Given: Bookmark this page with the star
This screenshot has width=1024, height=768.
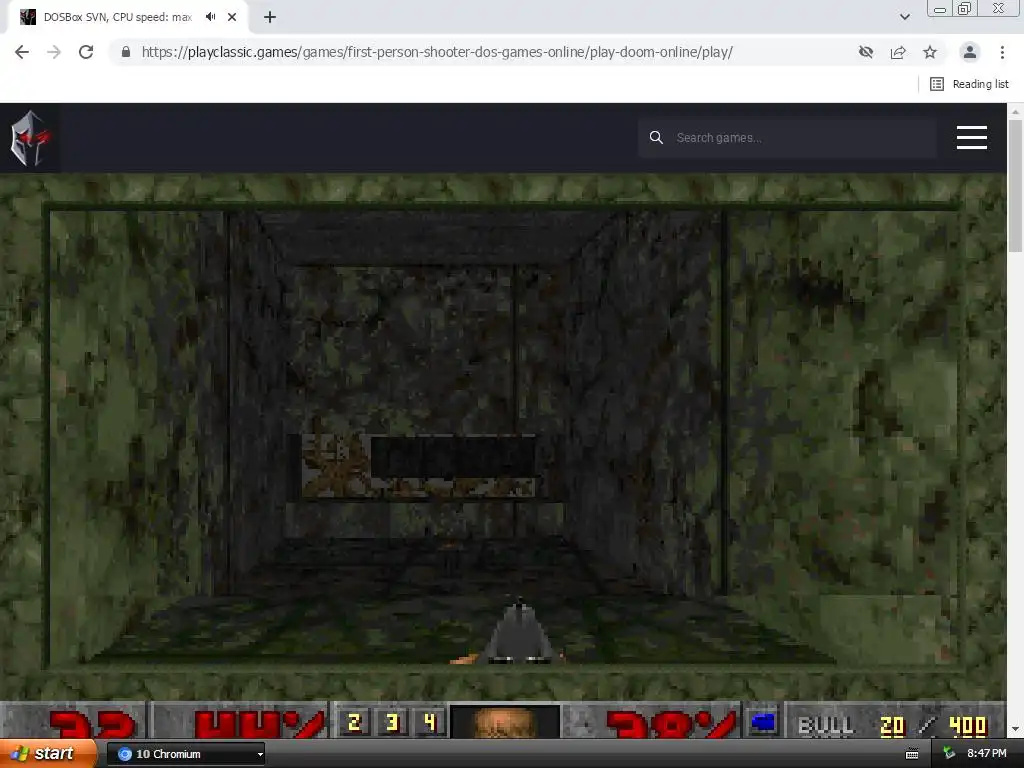Looking at the screenshot, I should click(930, 52).
